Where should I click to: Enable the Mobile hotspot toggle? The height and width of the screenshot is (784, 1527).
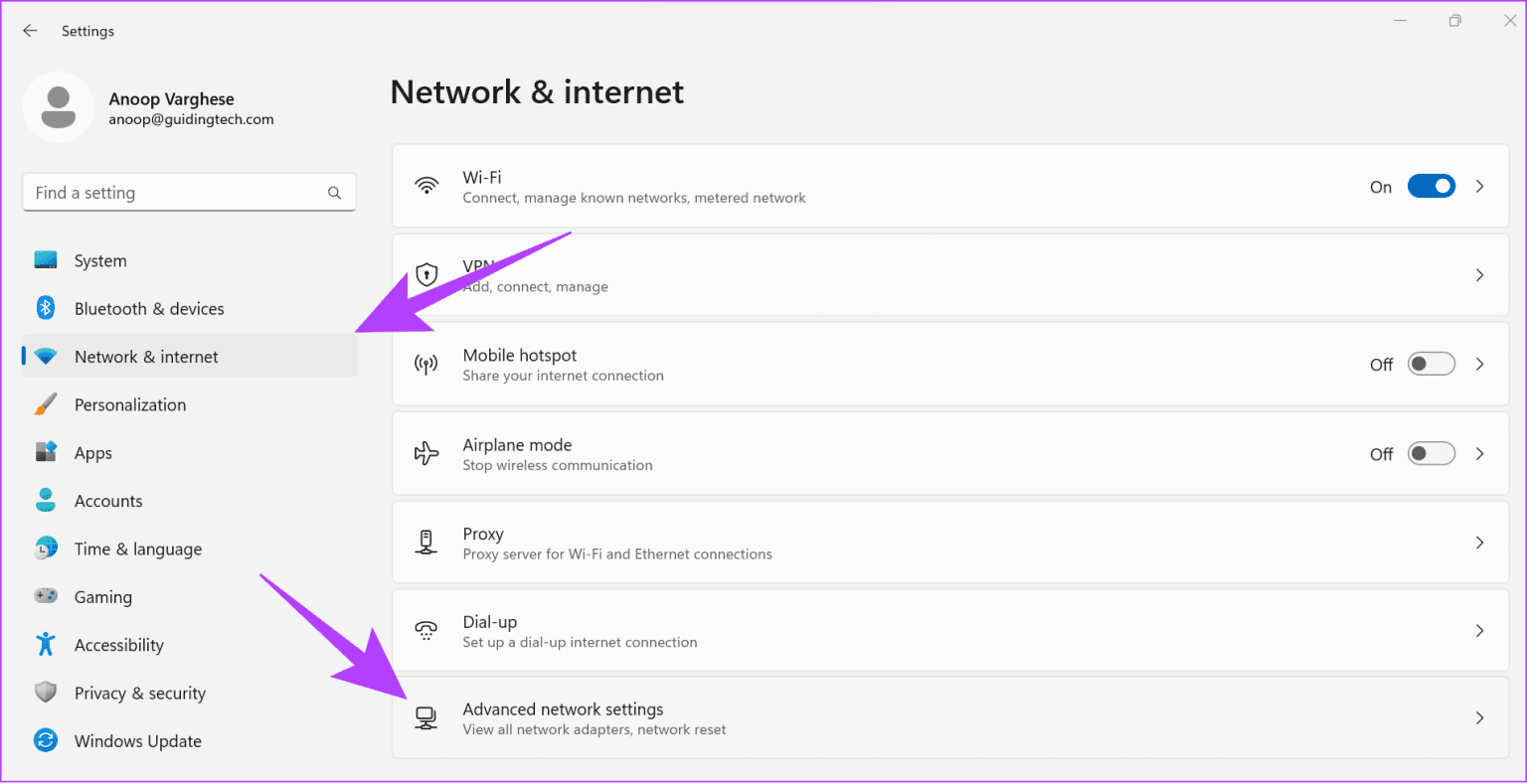1432,364
